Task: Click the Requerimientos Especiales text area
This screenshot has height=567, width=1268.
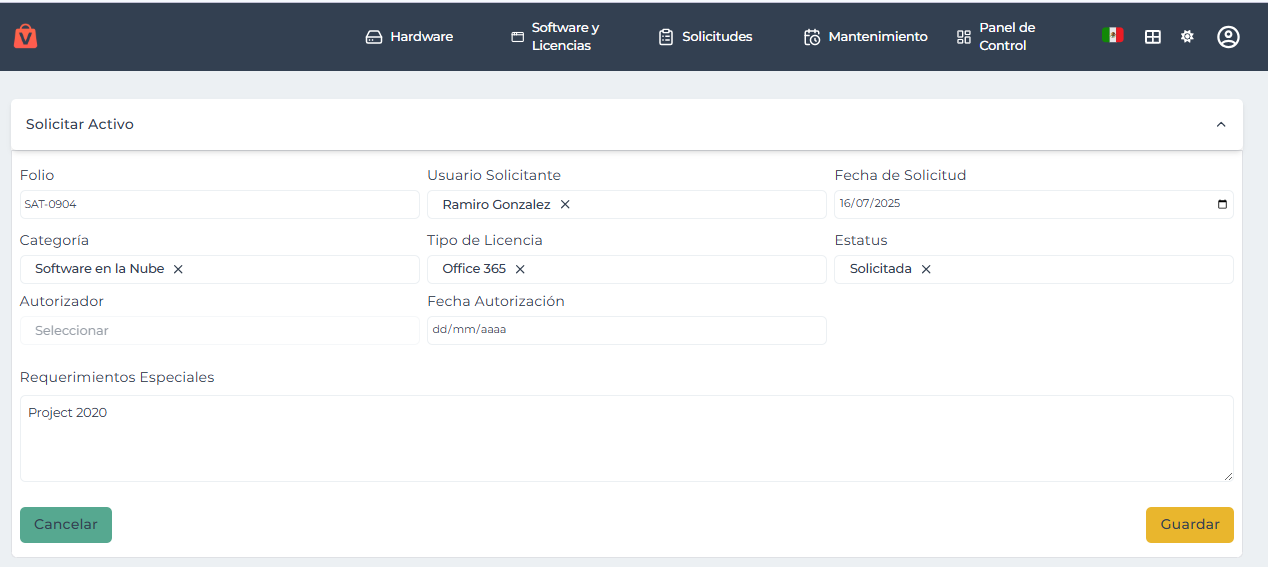Action: pos(626,439)
